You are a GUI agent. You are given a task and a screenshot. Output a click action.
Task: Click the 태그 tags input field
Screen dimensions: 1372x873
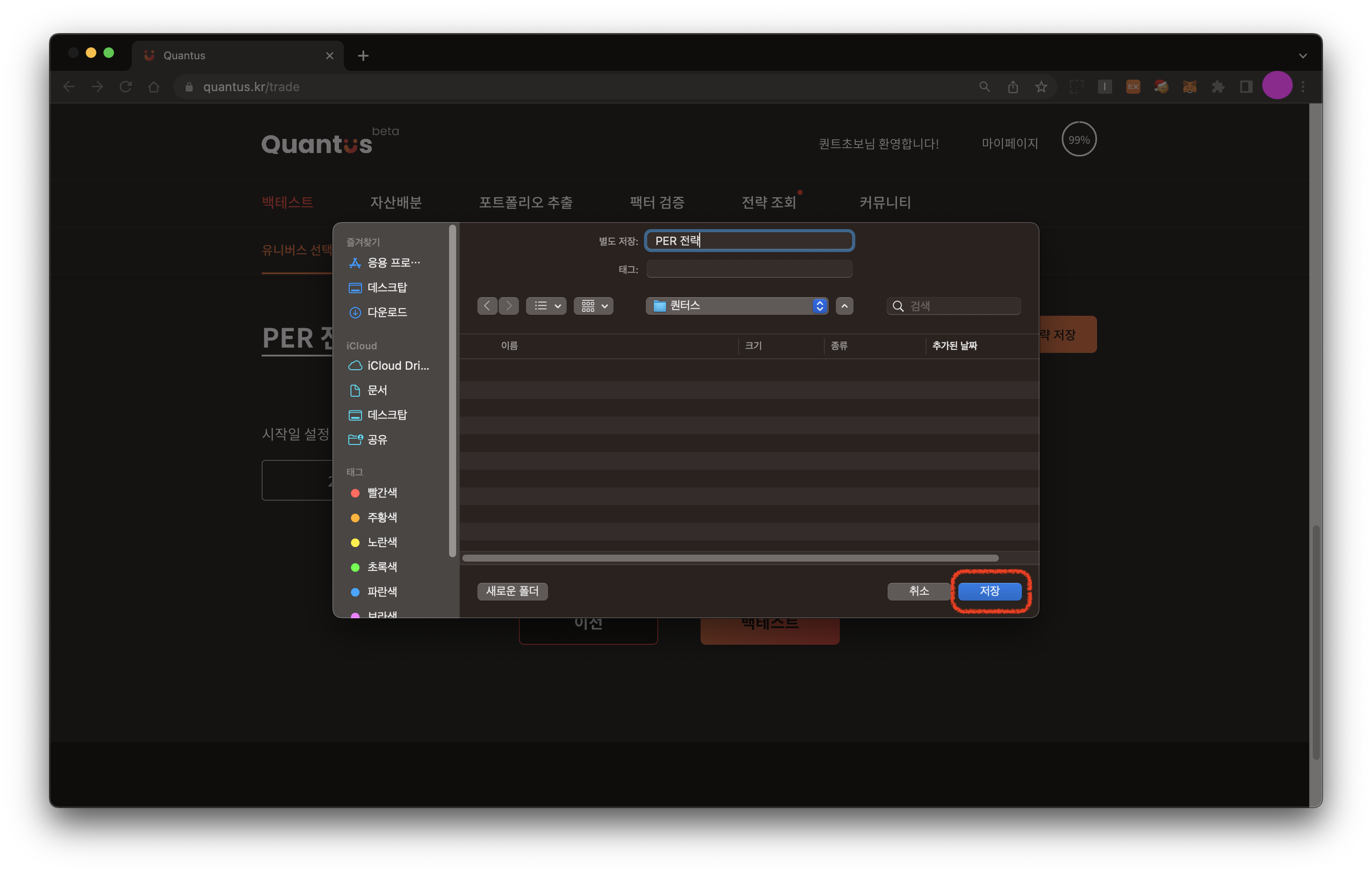click(x=749, y=269)
